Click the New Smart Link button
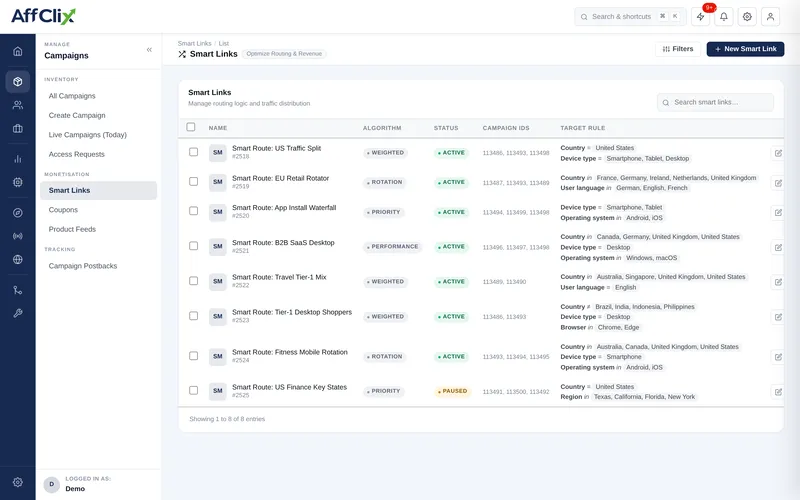Viewport: 800px width, 500px height. [x=745, y=49]
